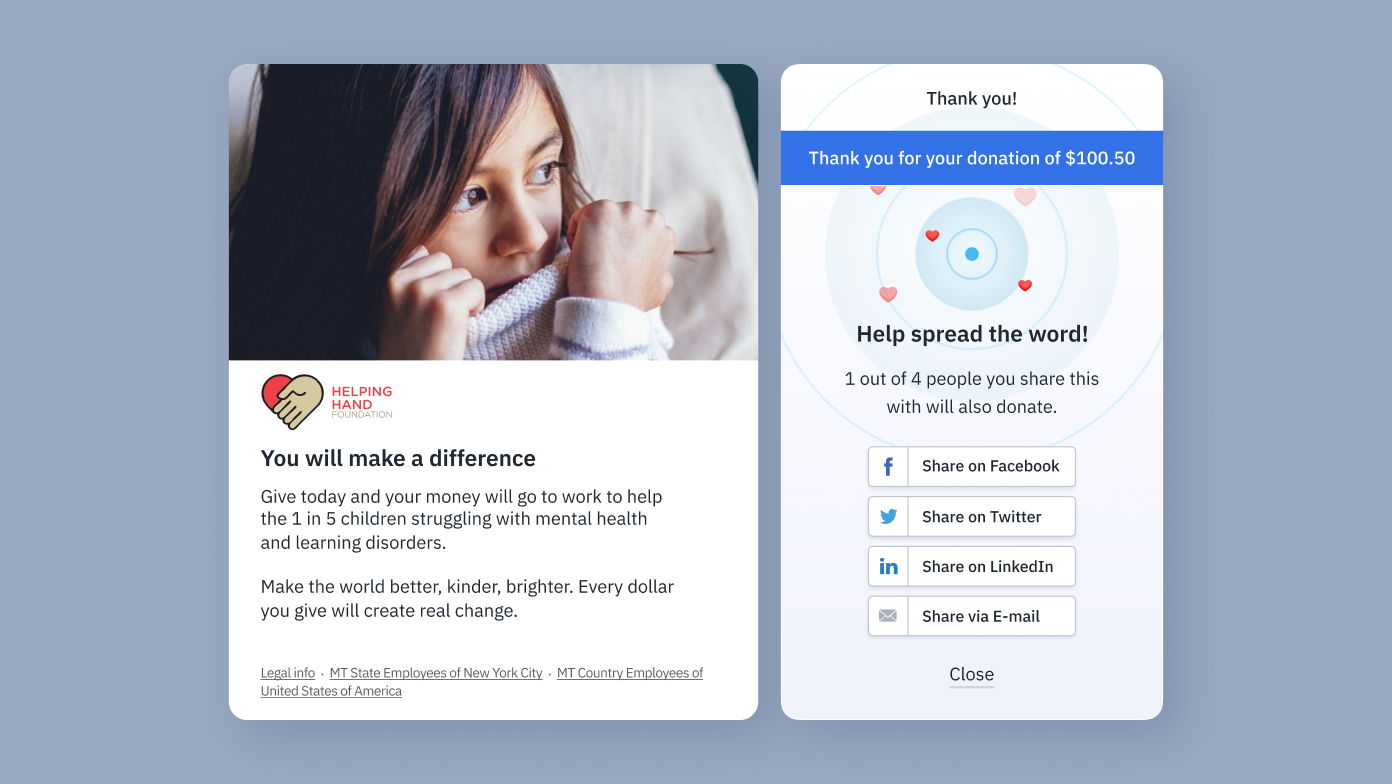This screenshot has width=1392, height=784.
Task: Click the child photo in donation card
Action: 493,212
